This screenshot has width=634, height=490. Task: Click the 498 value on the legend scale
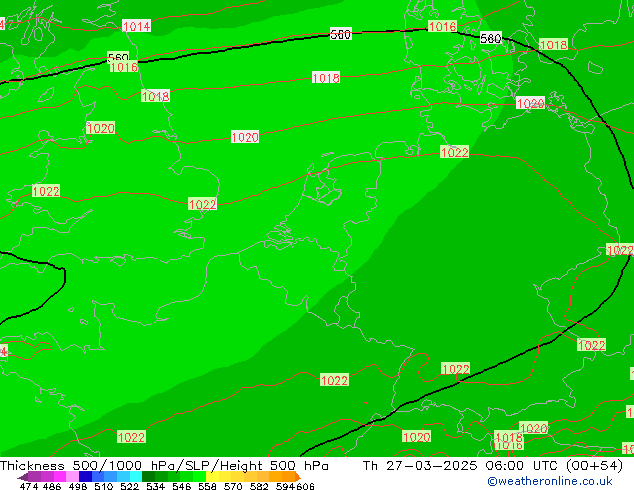[x=78, y=486]
